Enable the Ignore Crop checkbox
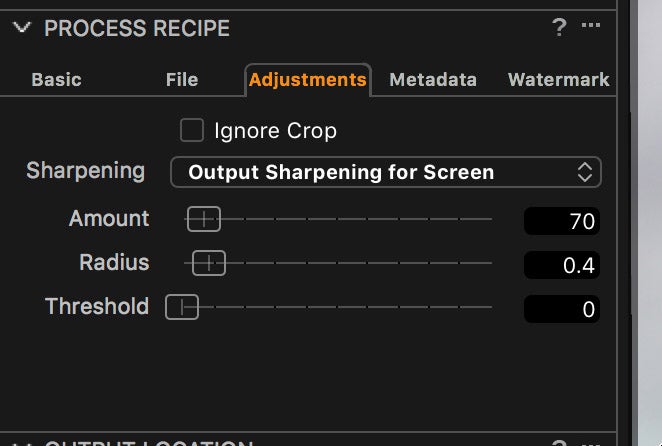This screenshot has width=662, height=446. pos(192,130)
